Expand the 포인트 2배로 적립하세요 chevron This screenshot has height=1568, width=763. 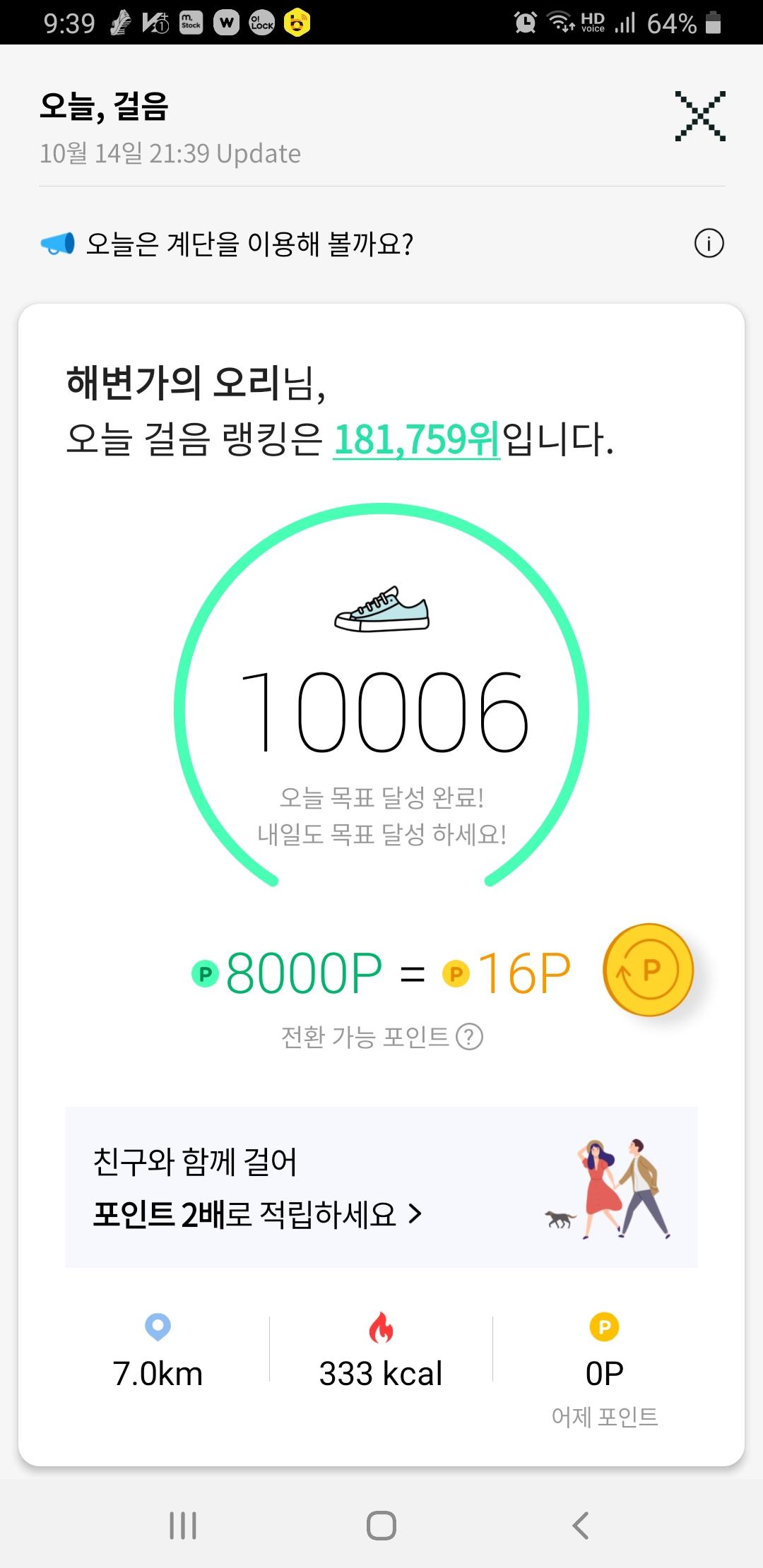pos(415,1214)
